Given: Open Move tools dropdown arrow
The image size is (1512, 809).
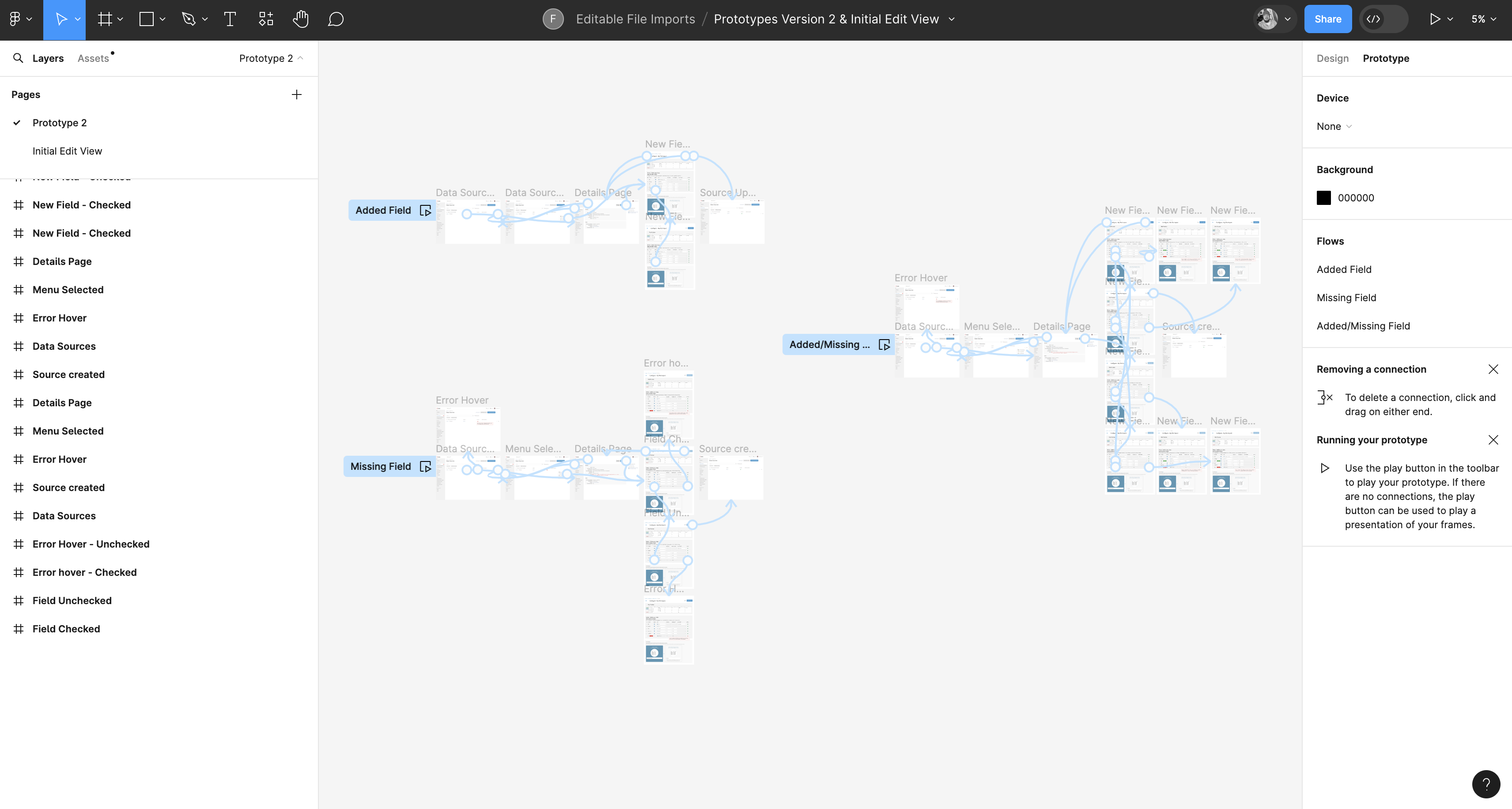Looking at the screenshot, I should click(77, 19).
